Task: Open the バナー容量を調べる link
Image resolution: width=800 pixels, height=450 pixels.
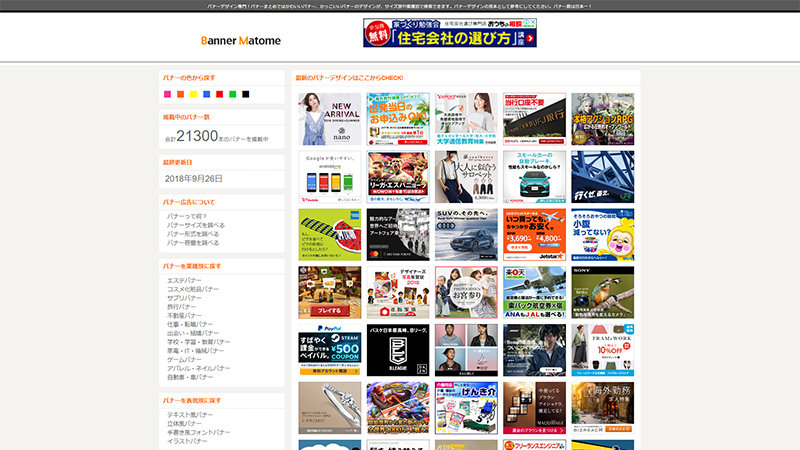Action: (192, 242)
